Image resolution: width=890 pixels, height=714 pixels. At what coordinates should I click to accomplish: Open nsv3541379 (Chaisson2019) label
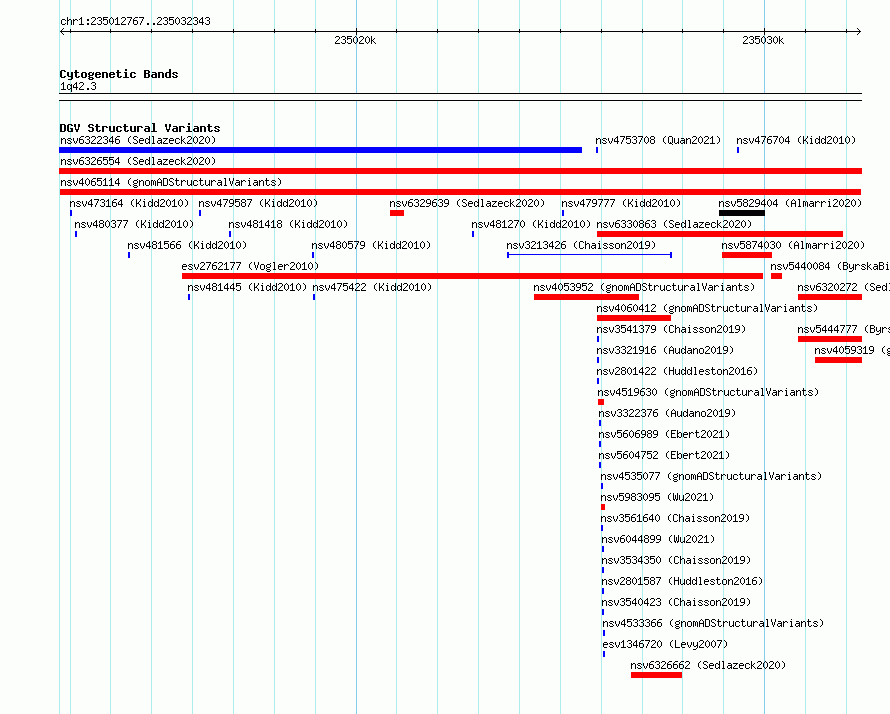pos(671,329)
